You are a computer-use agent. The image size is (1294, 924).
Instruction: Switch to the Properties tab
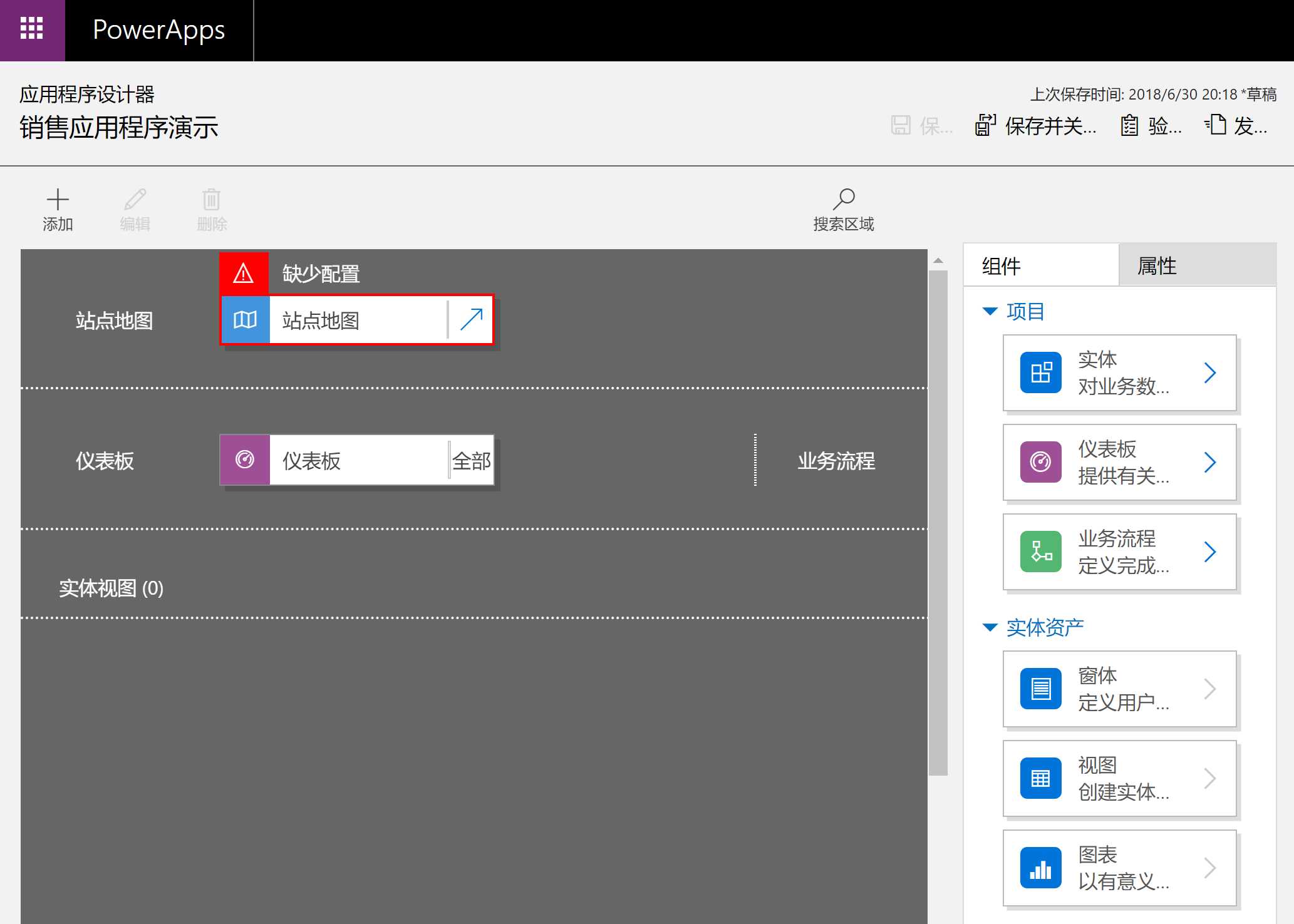(x=1198, y=265)
